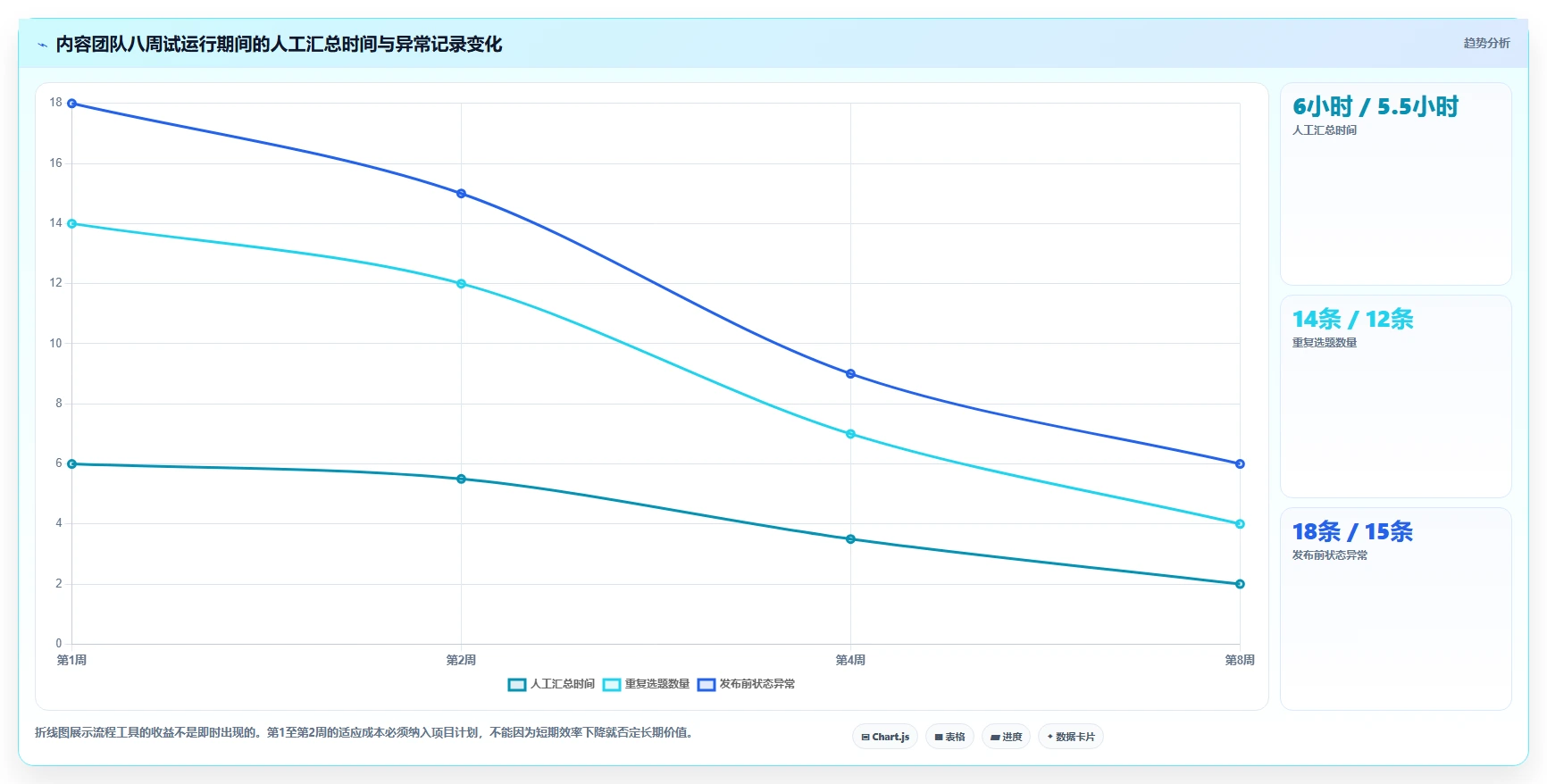Select the 发布前状态异常 point at 第8周 (6)
Screen dimensions: 1547x784
point(1240,464)
